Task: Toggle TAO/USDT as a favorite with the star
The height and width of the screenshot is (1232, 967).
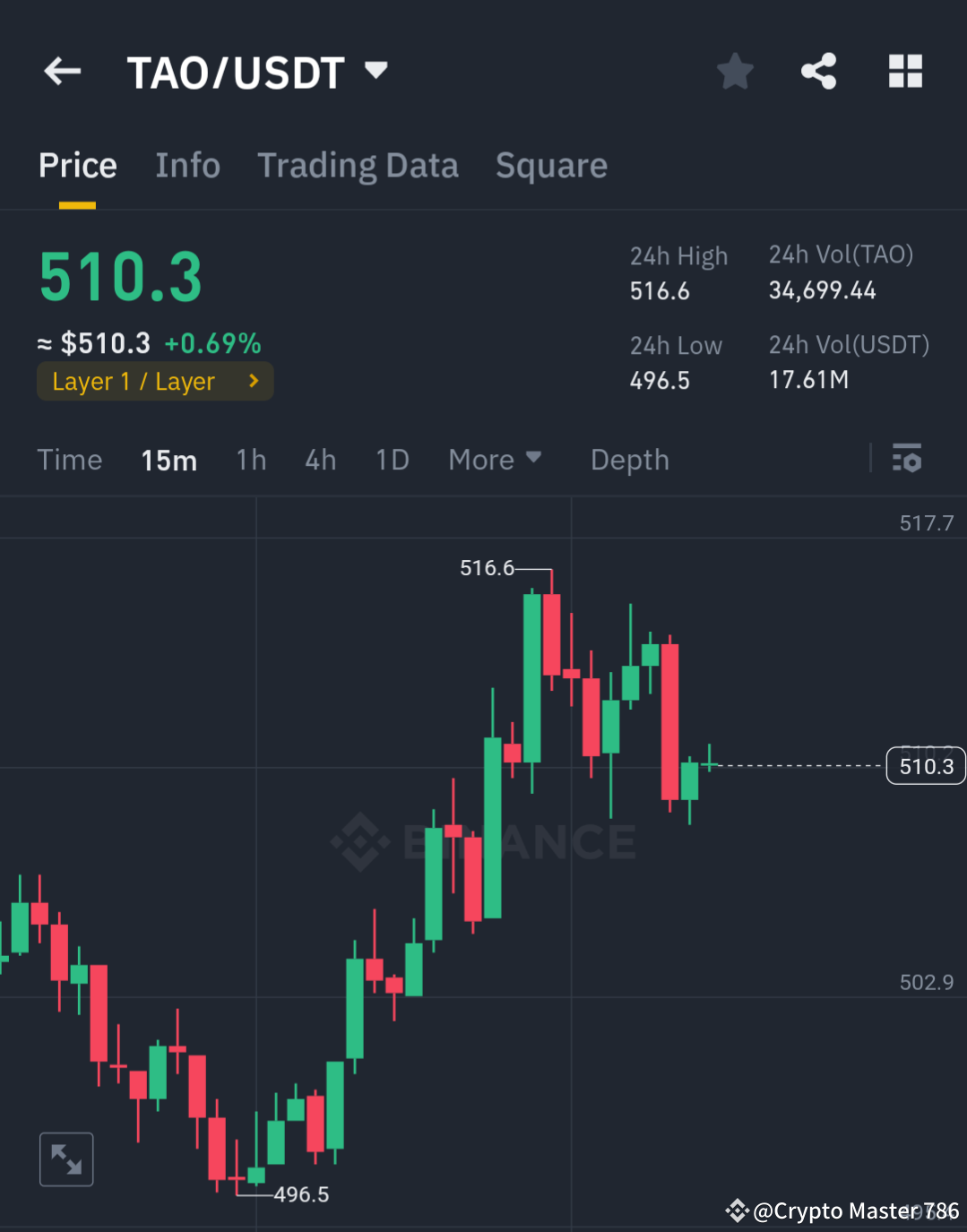Action: coord(735,72)
